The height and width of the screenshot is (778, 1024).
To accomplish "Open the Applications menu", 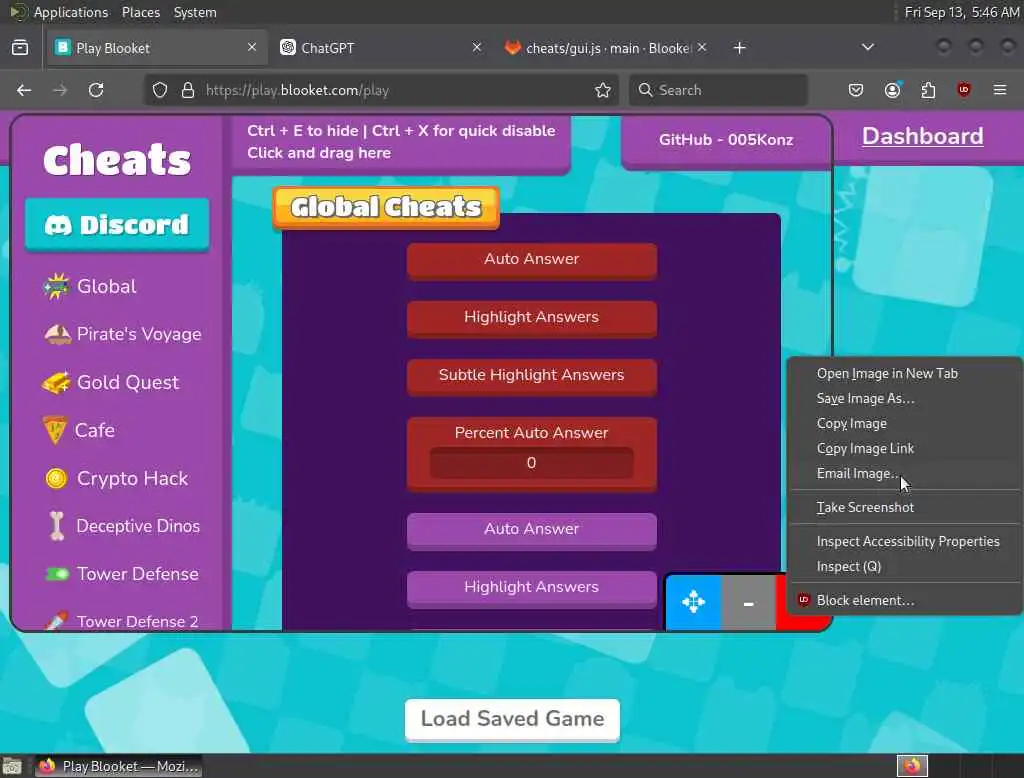I will tap(71, 12).
